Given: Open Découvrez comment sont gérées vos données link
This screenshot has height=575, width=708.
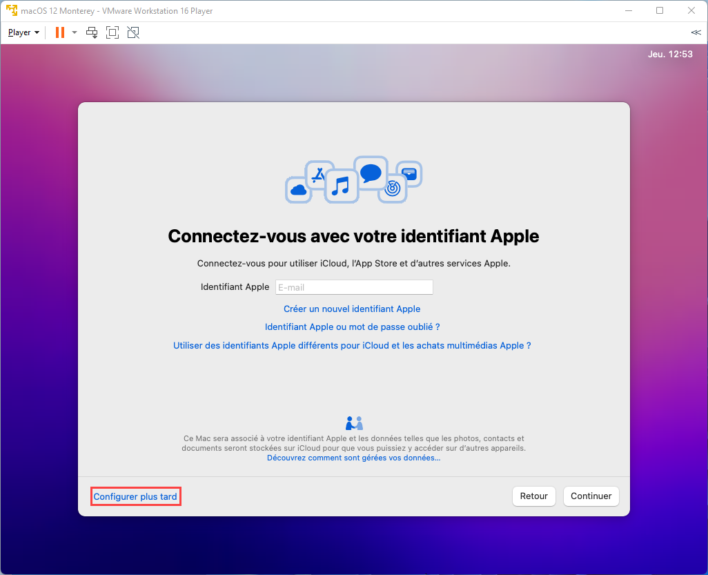Looking at the screenshot, I should pos(354,458).
